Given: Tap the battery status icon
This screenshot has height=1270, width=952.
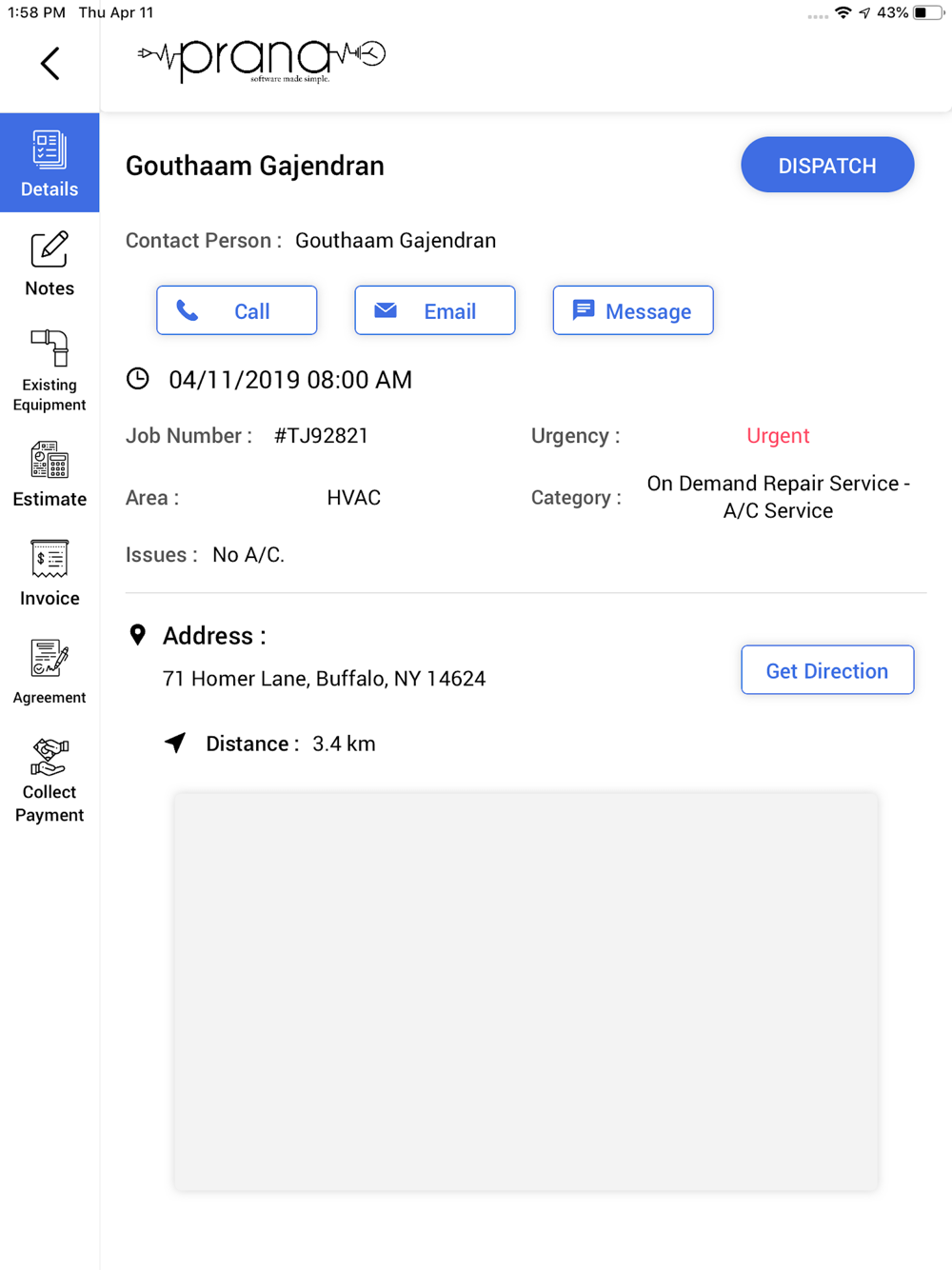Looking at the screenshot, I should [x=928, y=12].
